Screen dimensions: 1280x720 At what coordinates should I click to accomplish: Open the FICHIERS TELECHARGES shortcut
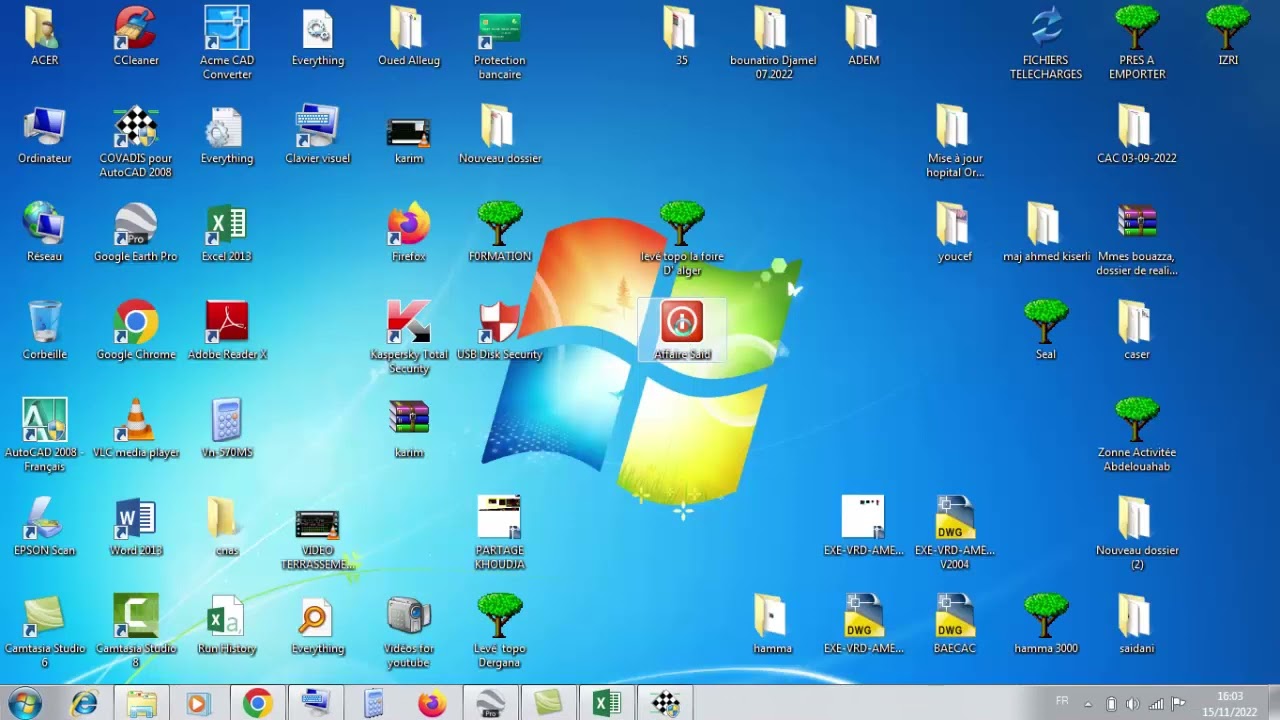(1046, 43)
